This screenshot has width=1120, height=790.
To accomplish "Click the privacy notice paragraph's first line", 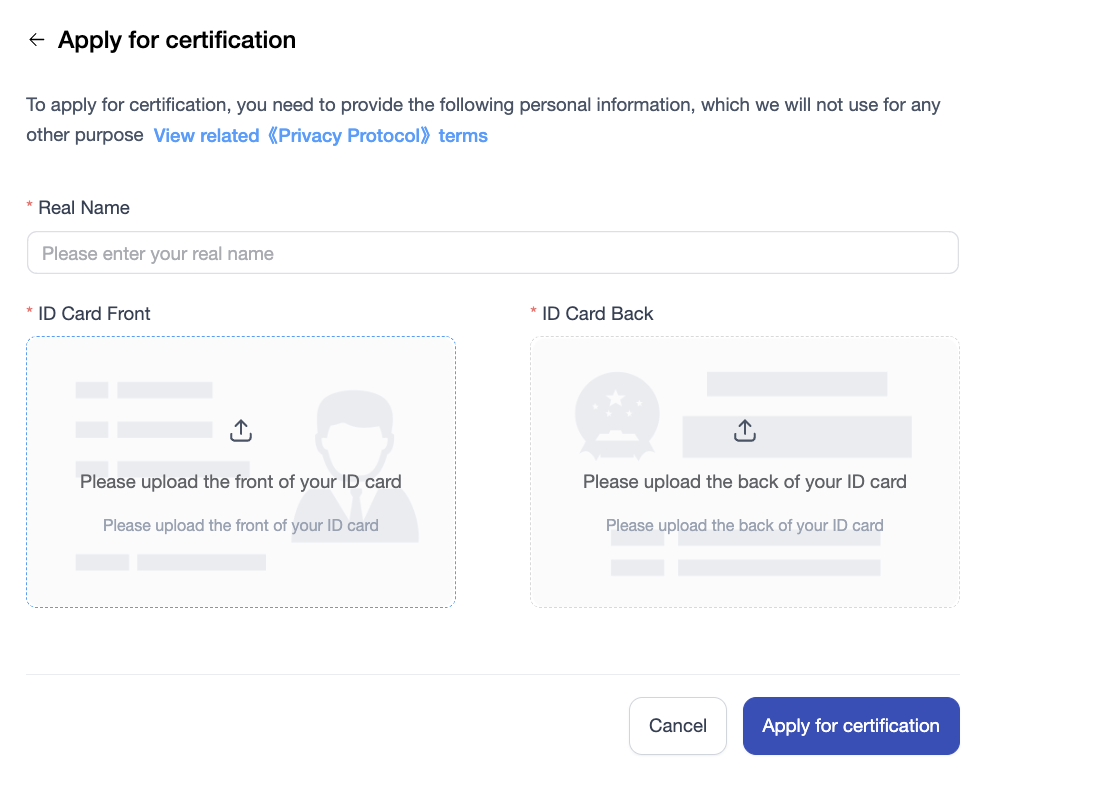I will pyautogui.click(x=483, y=105).
